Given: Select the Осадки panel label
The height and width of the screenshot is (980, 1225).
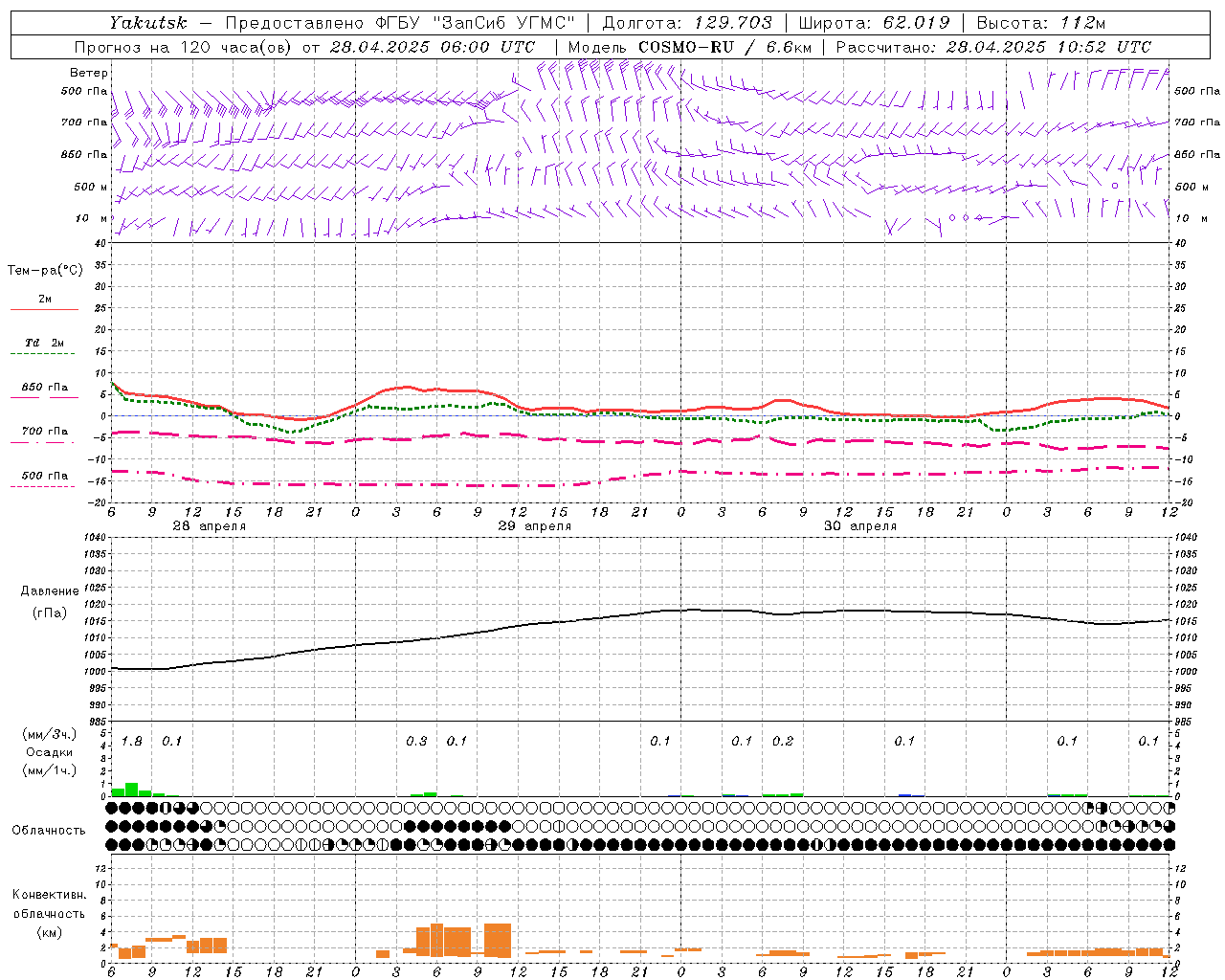Looking at the screenshot, I should pos(49,752).
